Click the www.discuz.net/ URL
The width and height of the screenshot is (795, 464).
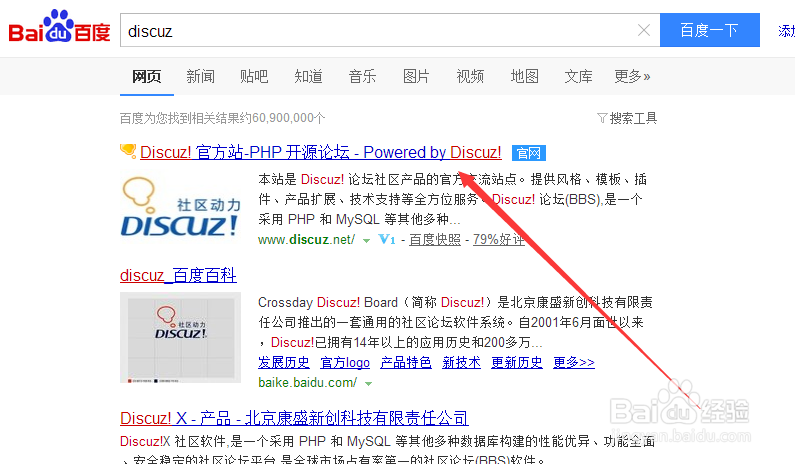306,239
